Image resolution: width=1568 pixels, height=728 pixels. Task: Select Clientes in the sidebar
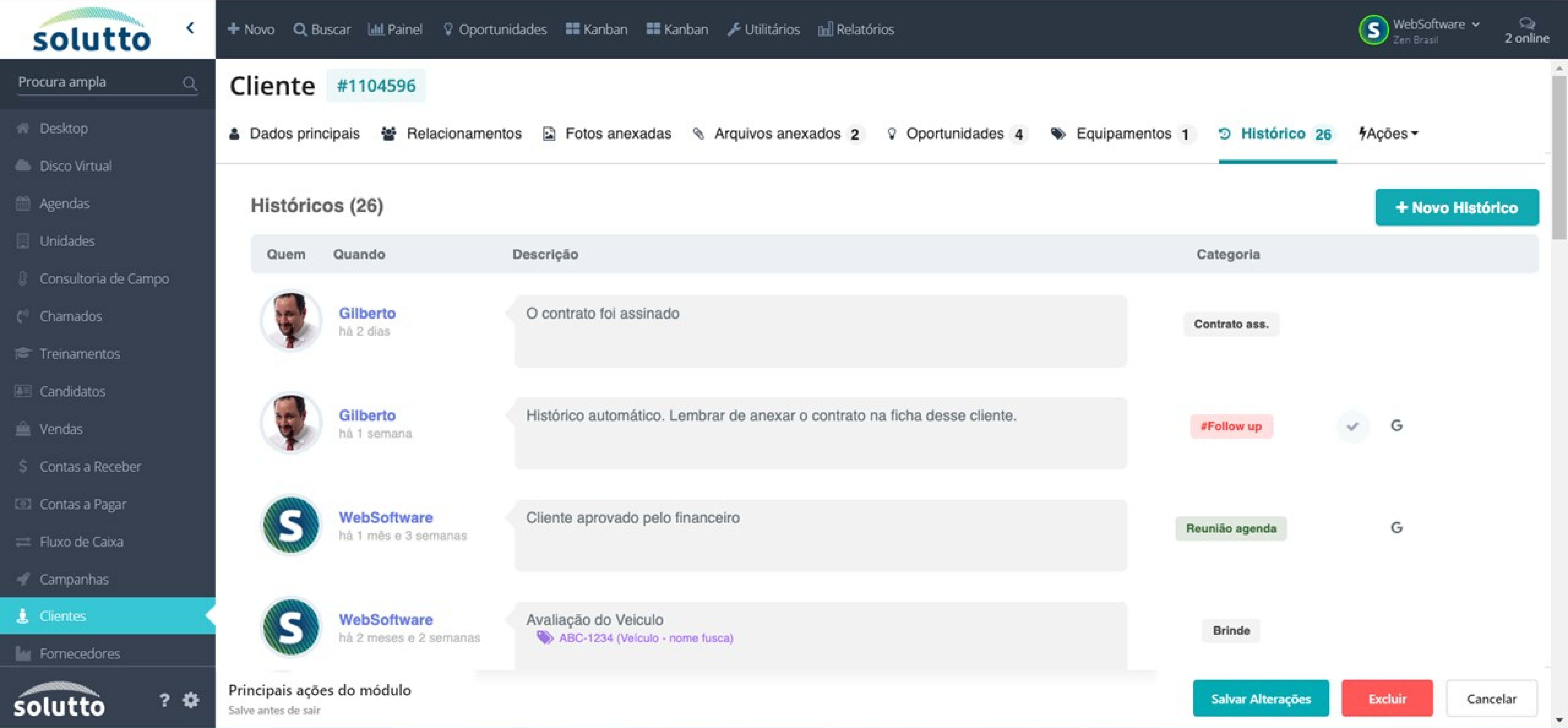point(108,616)
